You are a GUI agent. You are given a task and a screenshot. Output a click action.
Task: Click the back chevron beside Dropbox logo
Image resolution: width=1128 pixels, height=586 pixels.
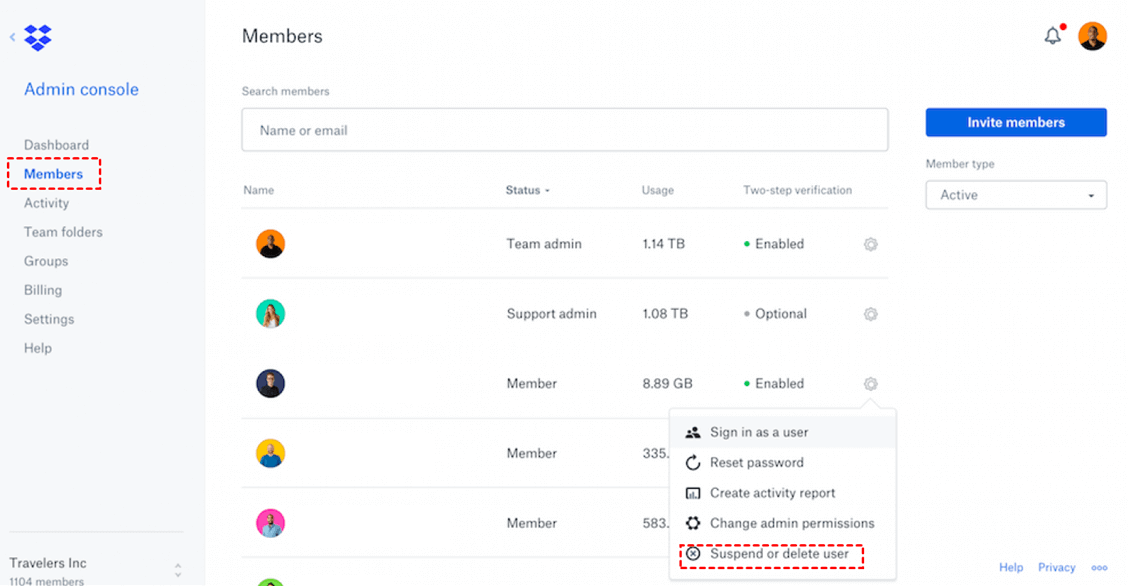point(13,38)
